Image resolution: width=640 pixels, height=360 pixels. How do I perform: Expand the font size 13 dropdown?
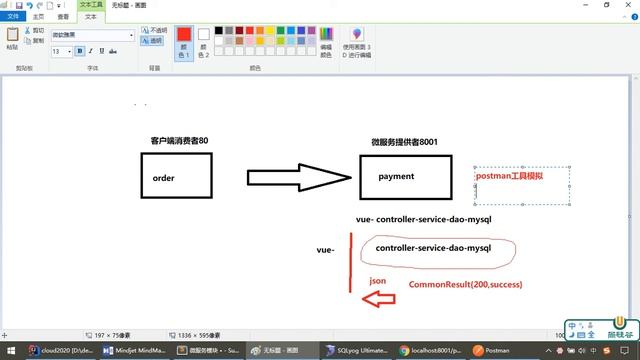pos(69,52)
